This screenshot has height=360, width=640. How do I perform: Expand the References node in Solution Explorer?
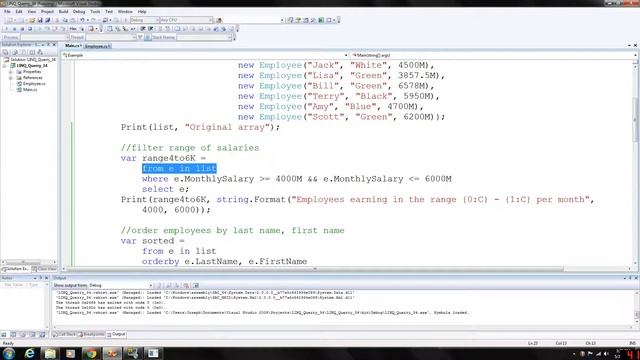(x=11, y=78)
